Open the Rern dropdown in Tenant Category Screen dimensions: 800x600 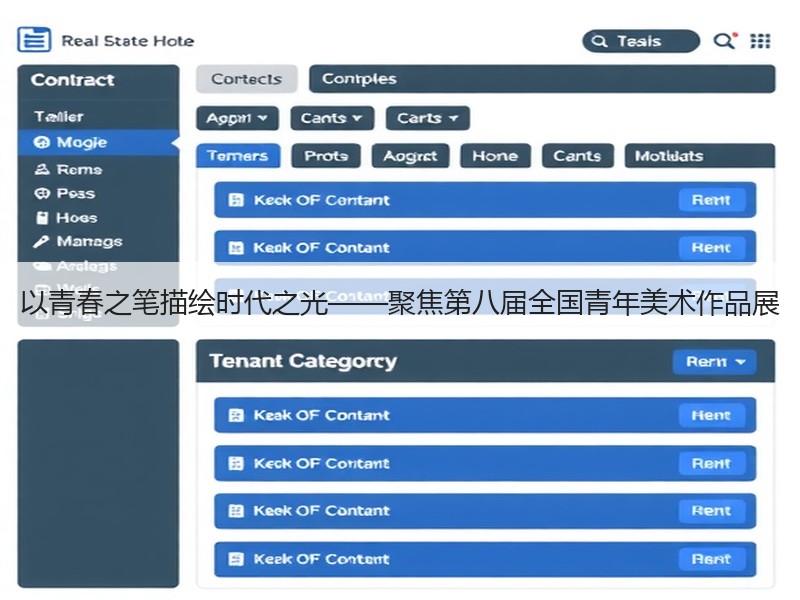(x=714, y=362)
